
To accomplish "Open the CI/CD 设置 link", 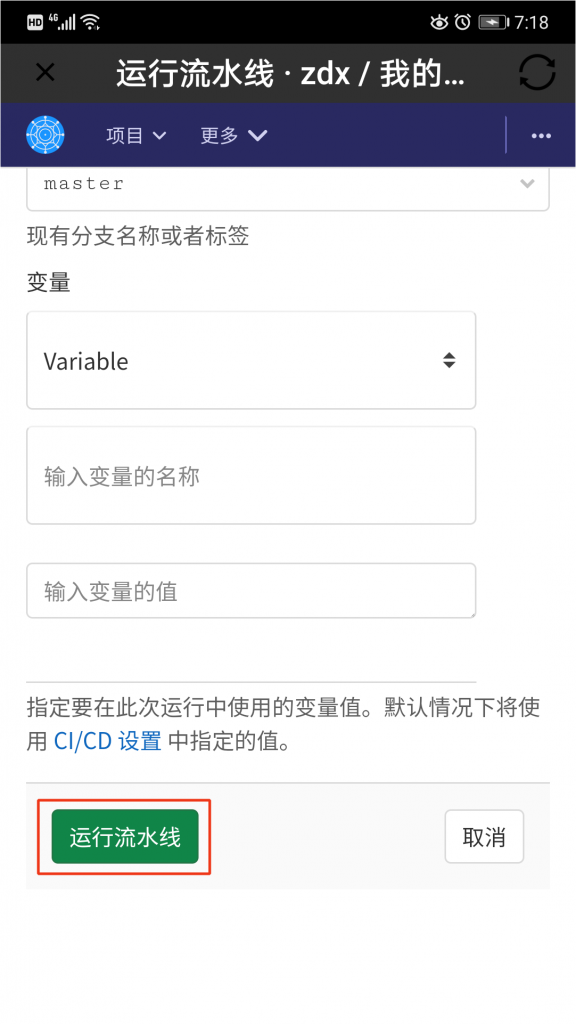I will [x=108, y=742].
